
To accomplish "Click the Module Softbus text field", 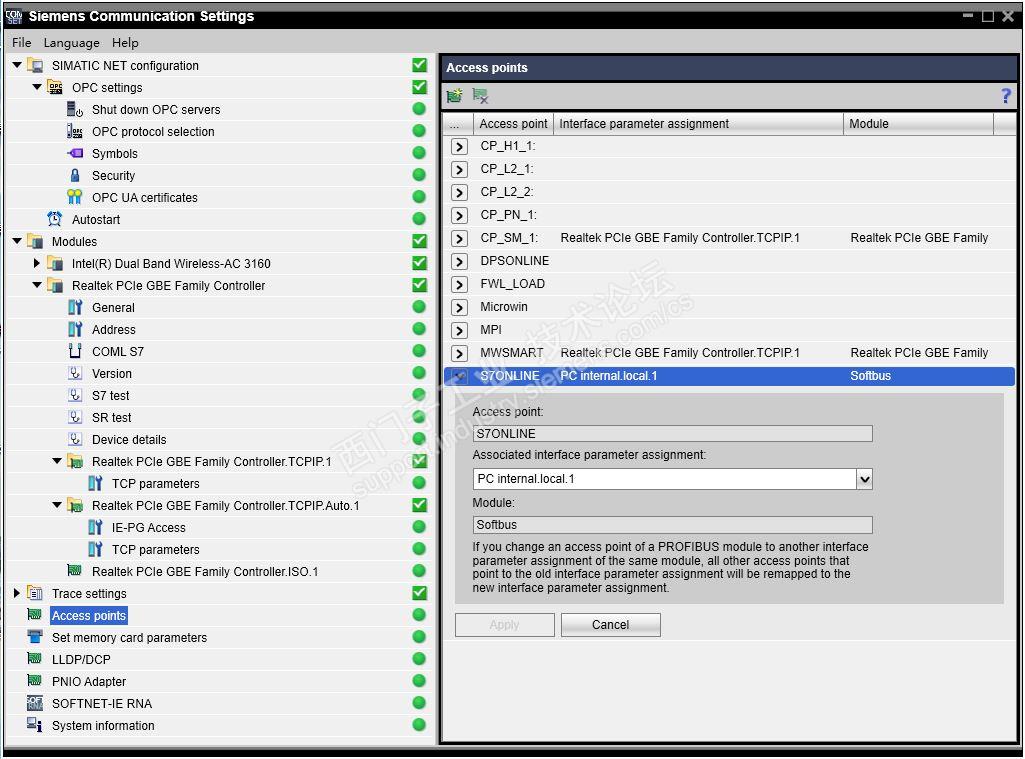I will (x=672, y=524).
